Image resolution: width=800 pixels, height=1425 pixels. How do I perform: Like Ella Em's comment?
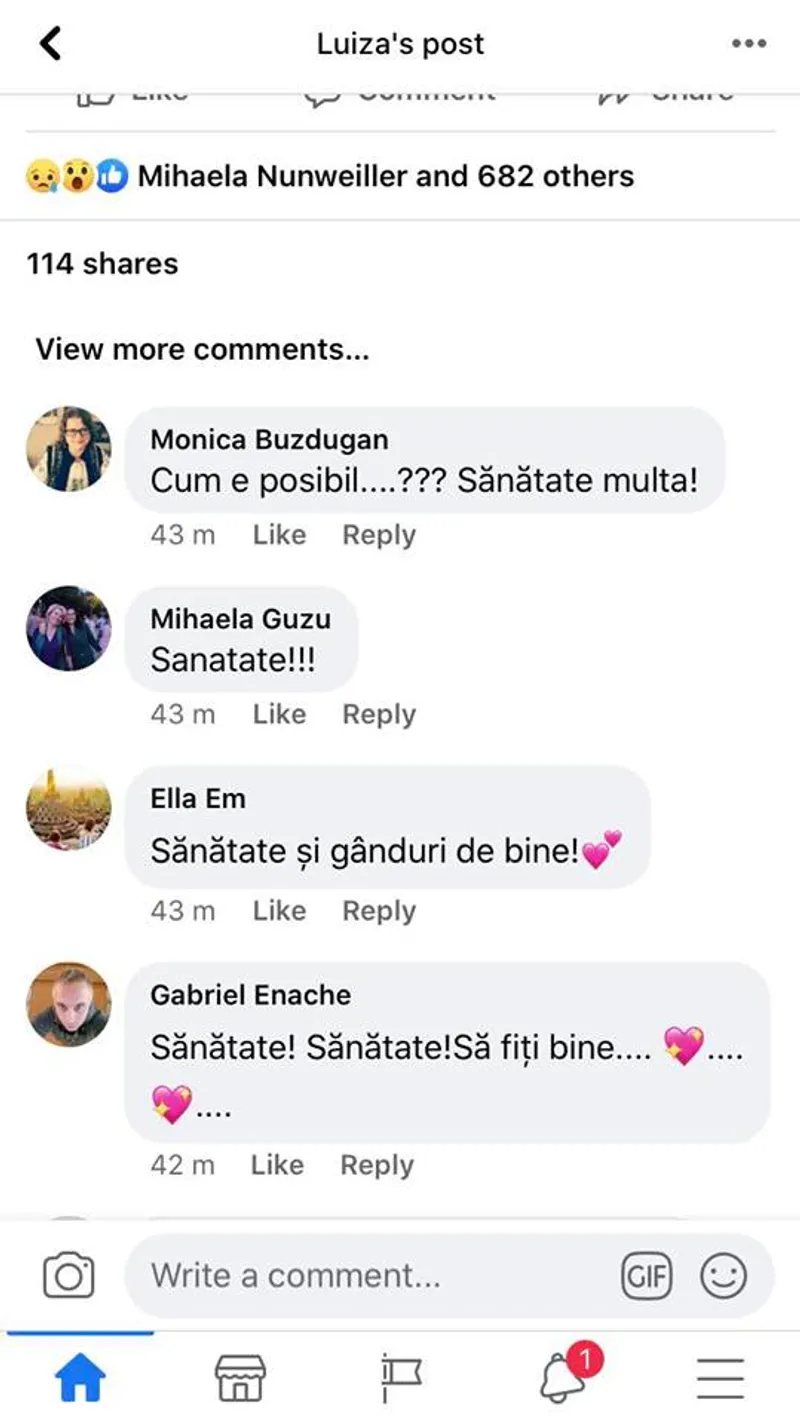click(279, 911)
